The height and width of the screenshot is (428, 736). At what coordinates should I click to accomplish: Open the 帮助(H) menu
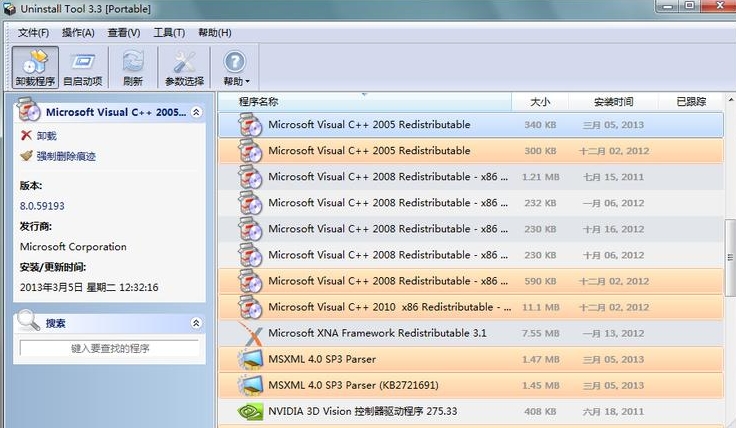215,33
